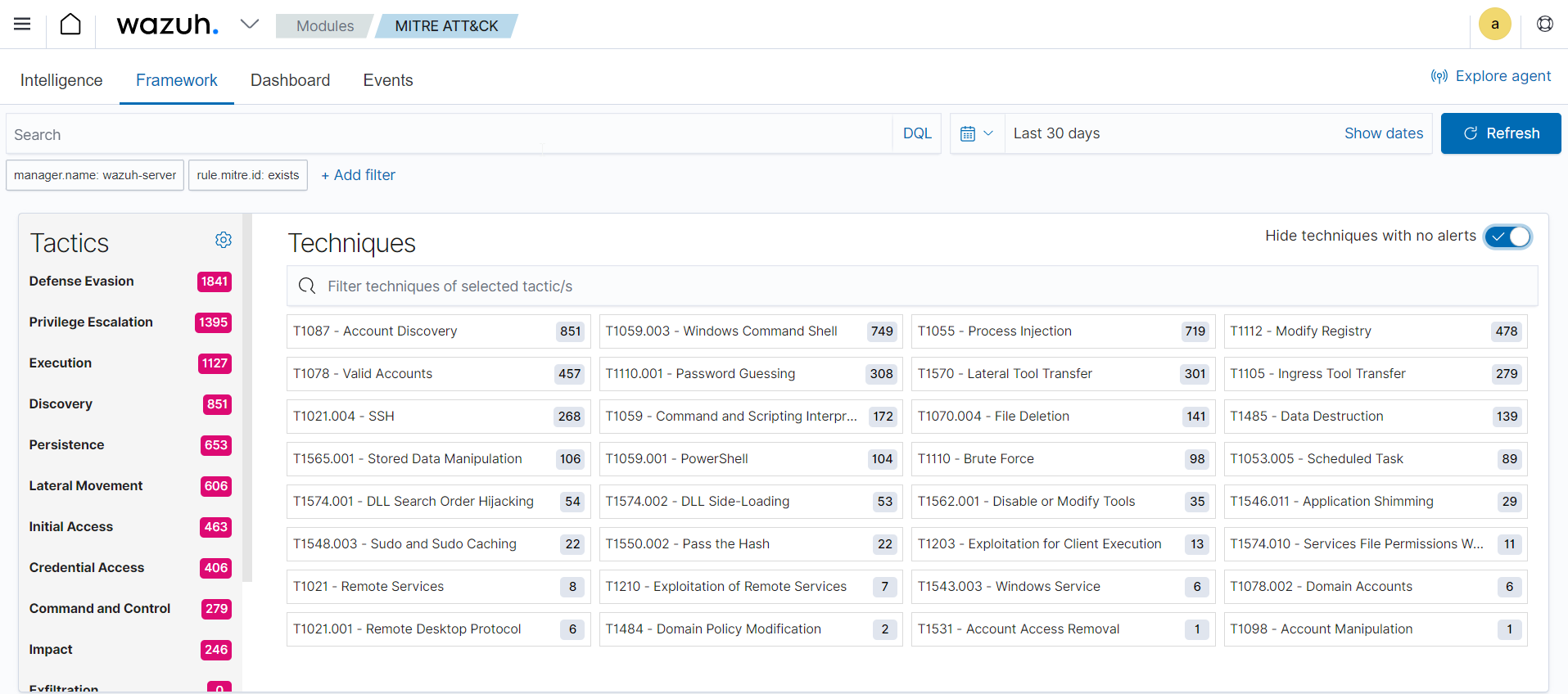Open T1548.003 Sudo and Sudo Caching
The image size is (1568, 694).
pos(438,544)
